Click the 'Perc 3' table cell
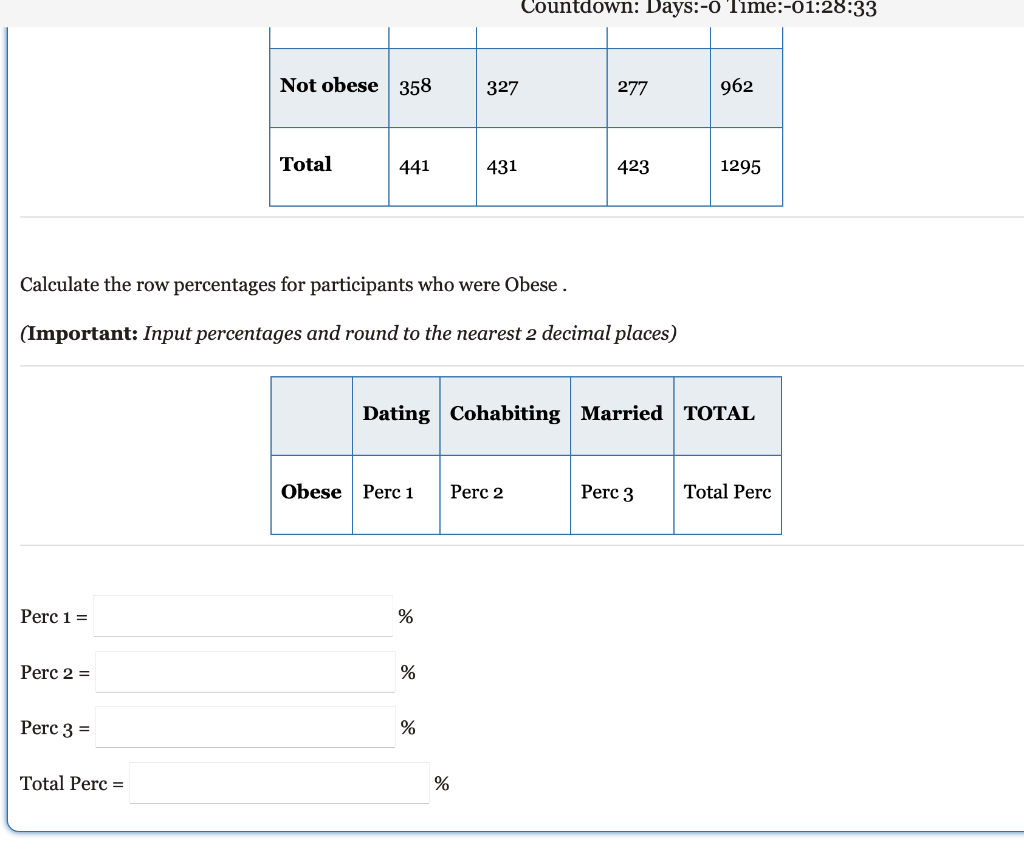This screenshot has height=868, width=1024. pos(622,494)
